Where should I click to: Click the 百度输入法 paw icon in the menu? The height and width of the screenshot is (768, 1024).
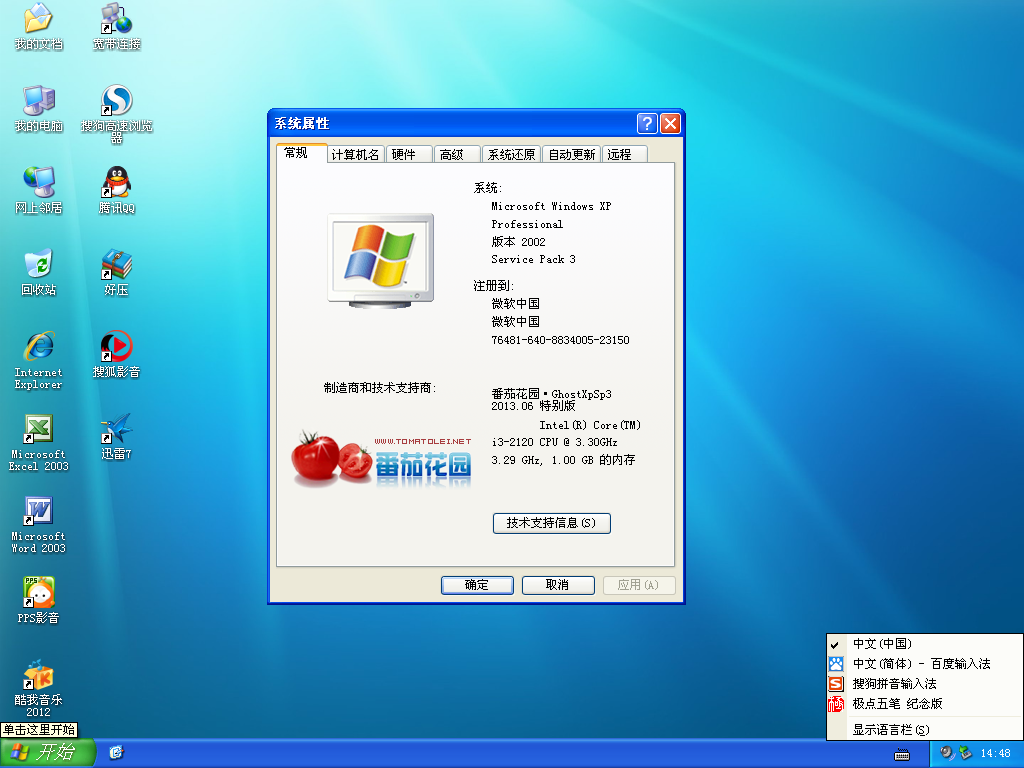point(836,664)
